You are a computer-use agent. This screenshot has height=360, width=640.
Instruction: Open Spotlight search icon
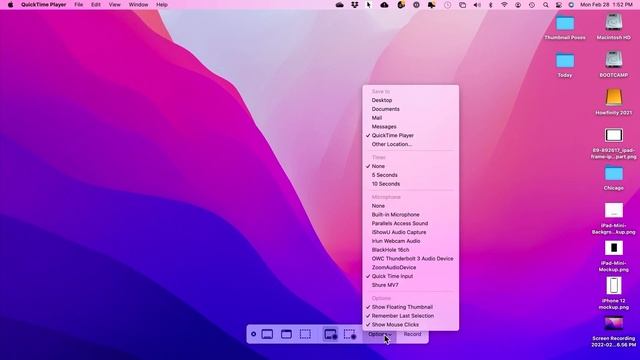(x=546, y=5)
